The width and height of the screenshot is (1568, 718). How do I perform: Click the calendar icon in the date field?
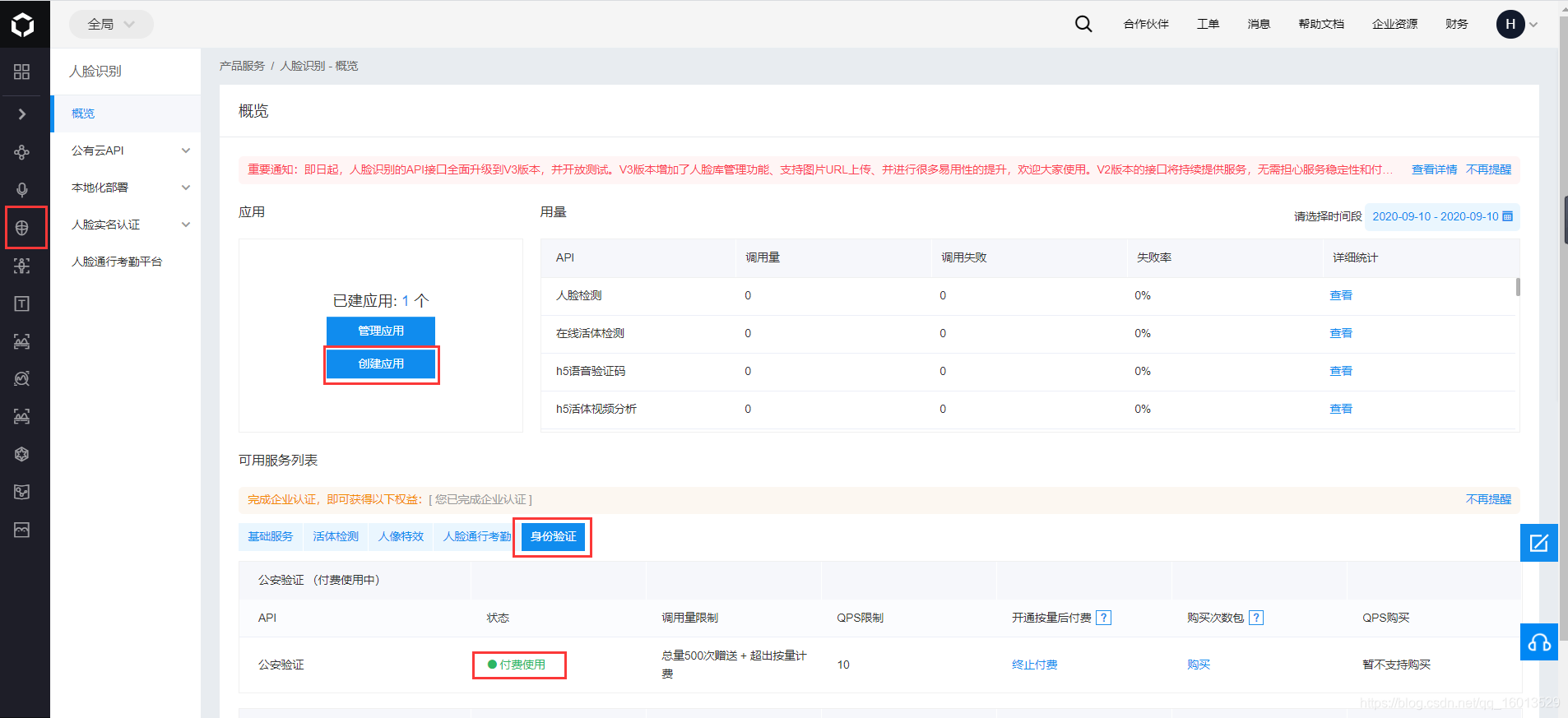click(1507, 216)
